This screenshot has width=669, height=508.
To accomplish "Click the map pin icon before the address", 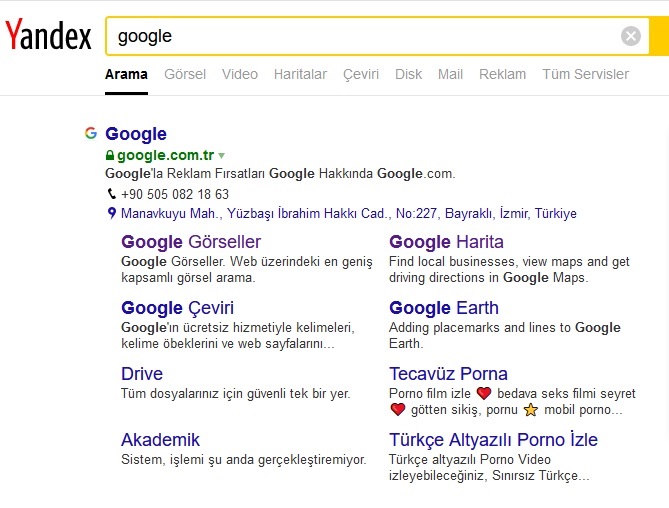I will click(x=111, y=213).
